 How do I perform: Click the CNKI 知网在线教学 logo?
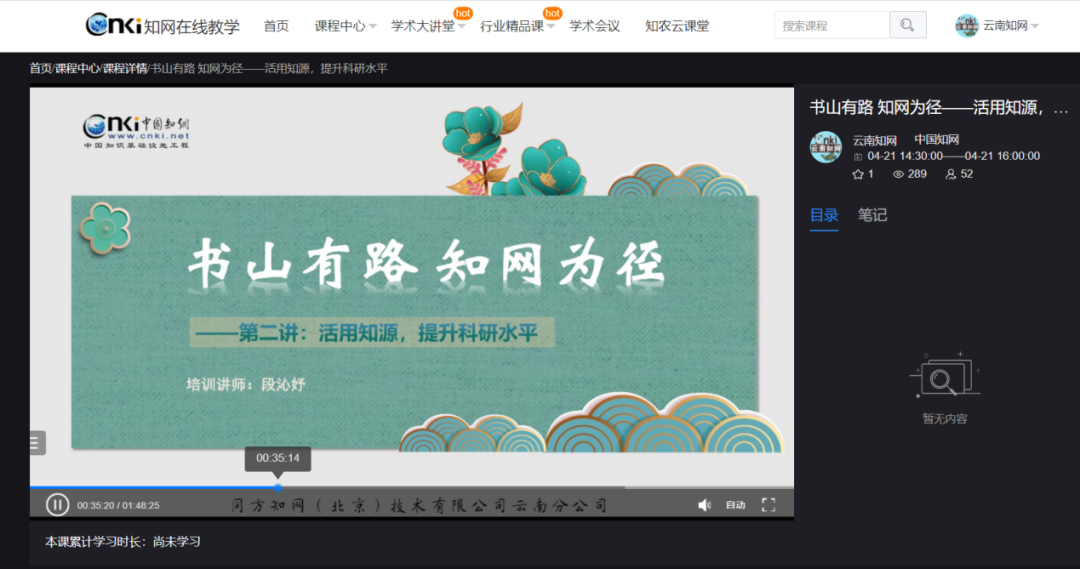point(163,25)
